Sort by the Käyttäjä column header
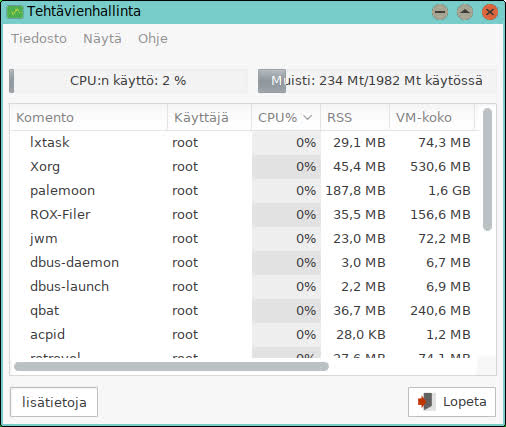506x427 pixels. [209, 117]
